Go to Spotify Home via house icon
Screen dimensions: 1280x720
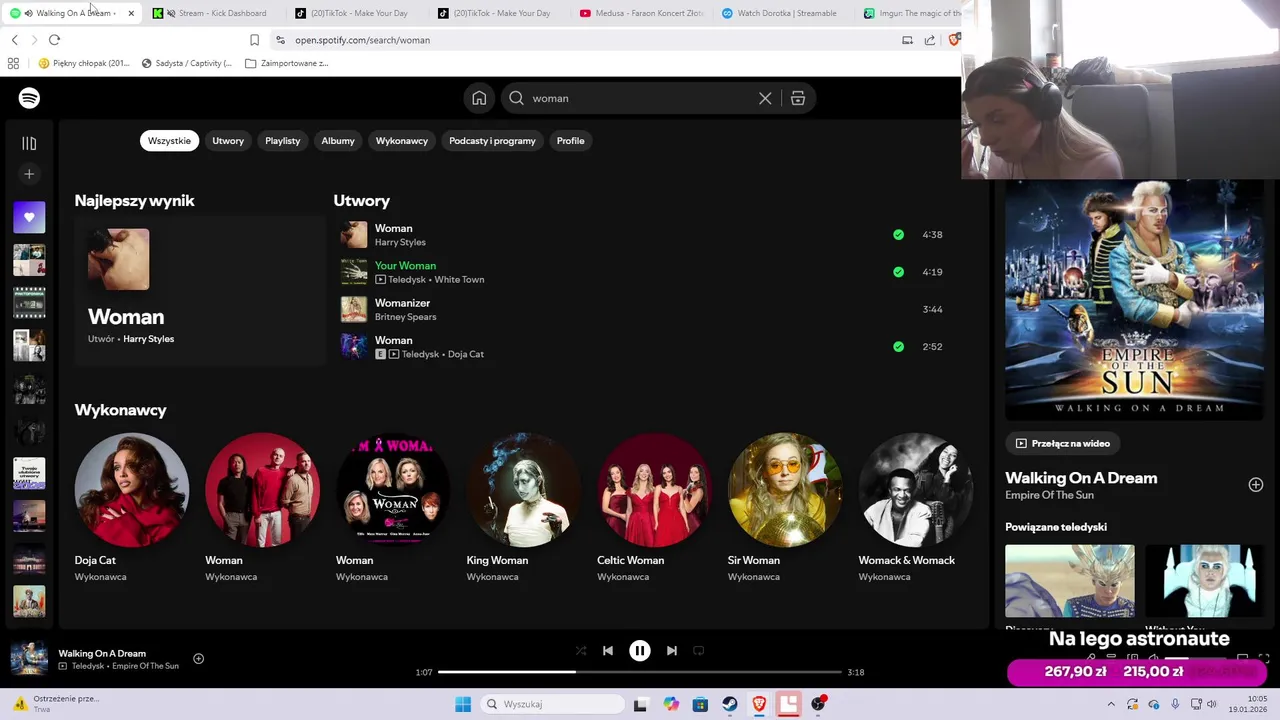click(x=479, y=98)
